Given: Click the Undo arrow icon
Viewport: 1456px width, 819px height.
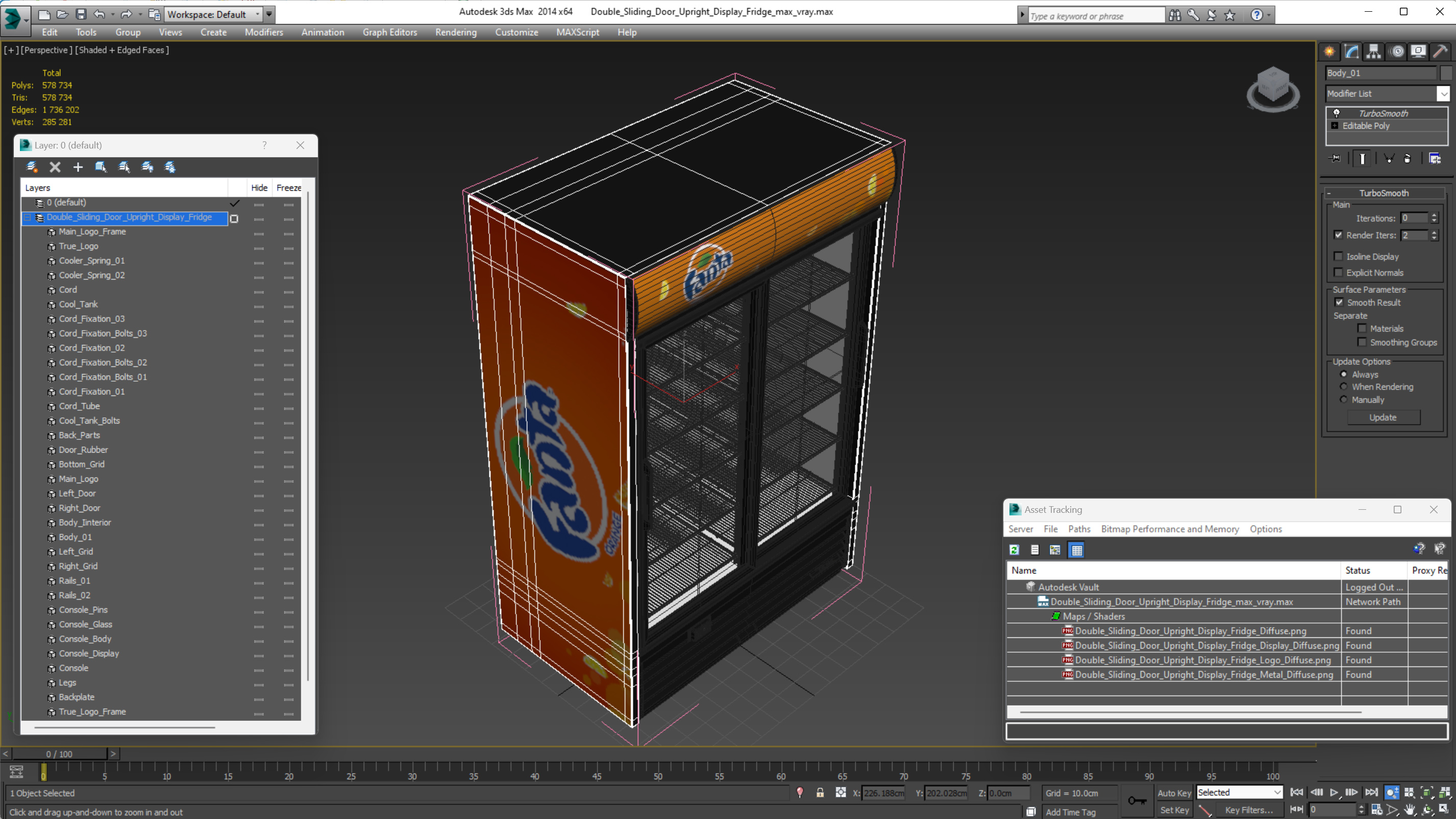Looking at the screenshot, I should pyautogui.click(x=99, y=14).
